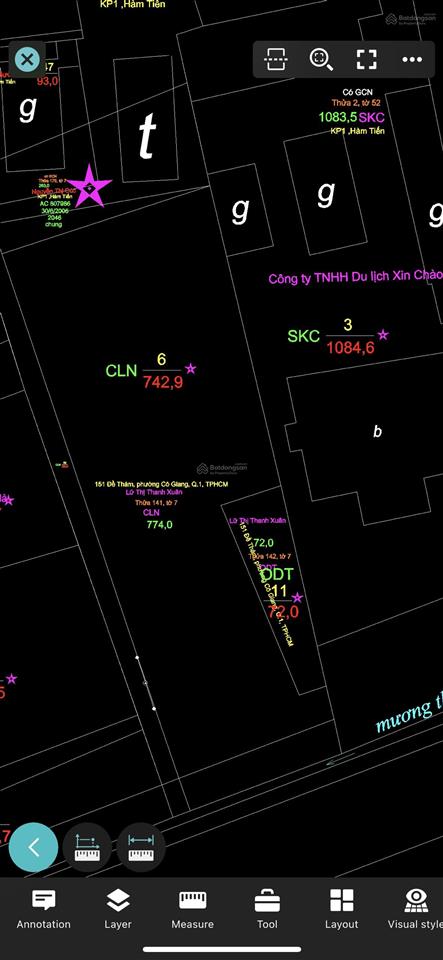Open the Annotation tab
The width and height of the screenshot is (443, 960).
tap(43, 909)
